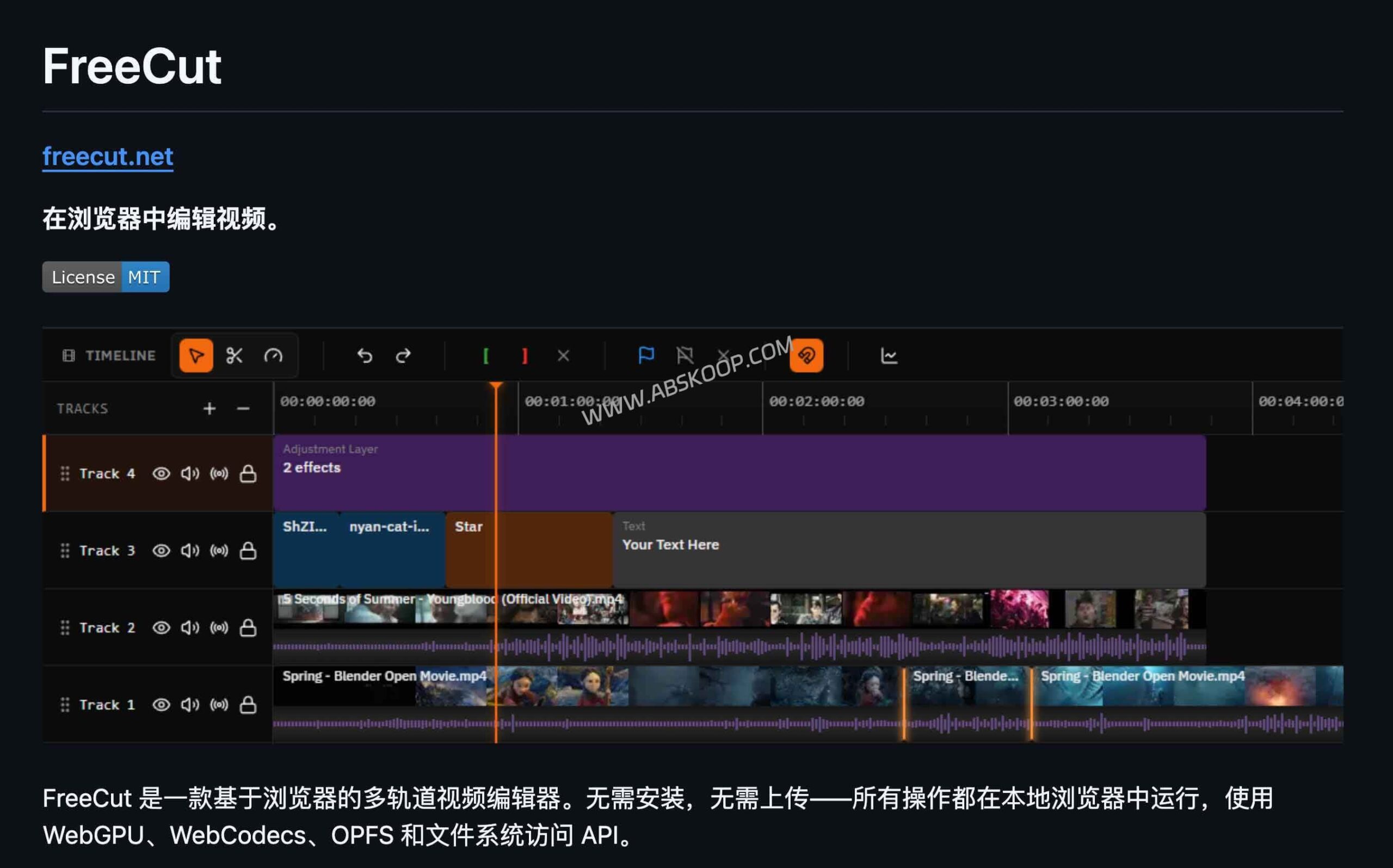Add a marker with the blue flag icon
Screen dimensions: 1393x868
pos(646,355)
